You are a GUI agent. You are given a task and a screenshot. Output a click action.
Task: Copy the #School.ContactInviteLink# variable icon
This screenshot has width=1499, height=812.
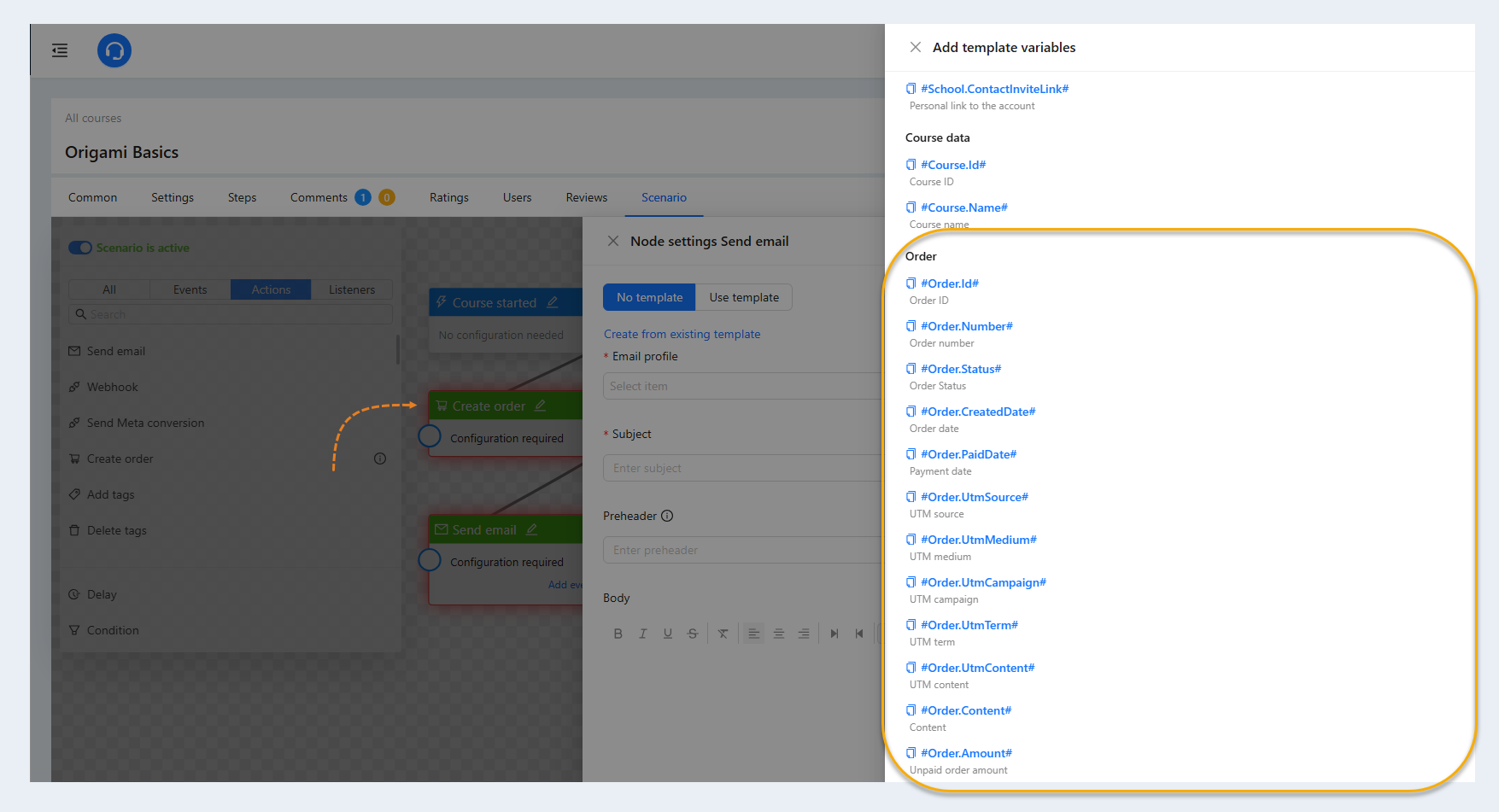point(911,89)
